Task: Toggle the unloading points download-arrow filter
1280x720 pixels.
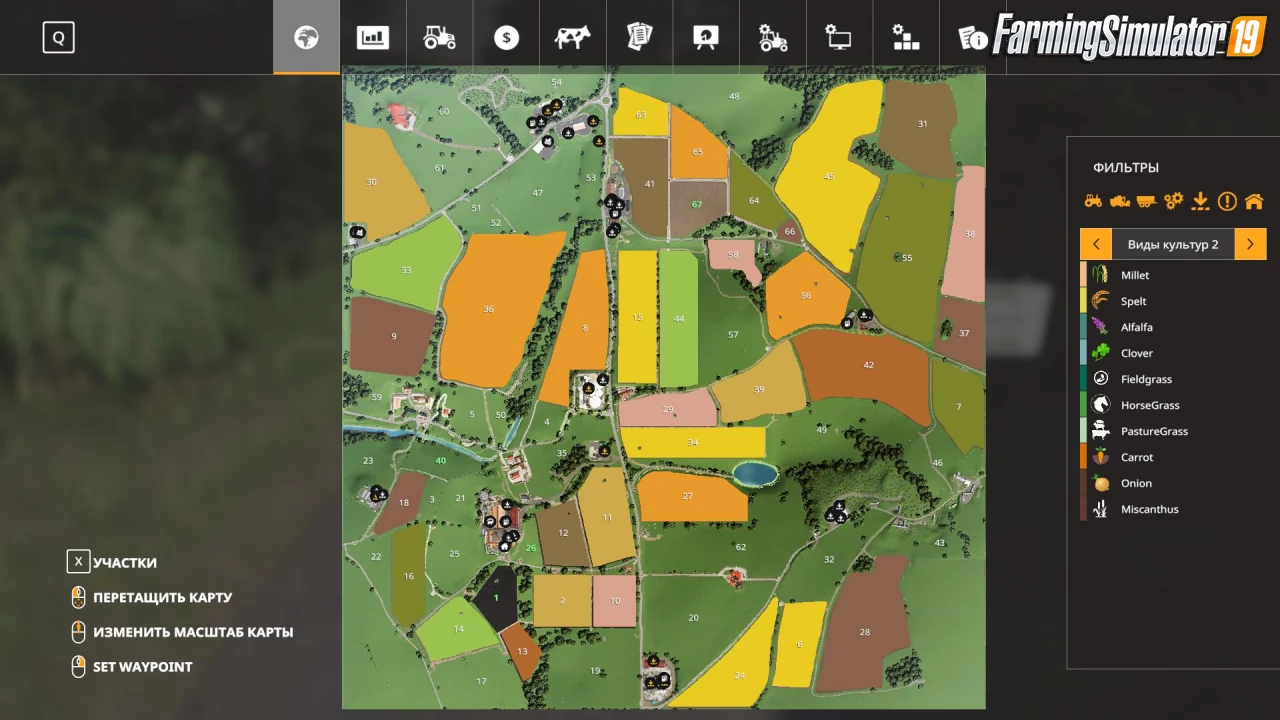Action: tap(1200, 201)
